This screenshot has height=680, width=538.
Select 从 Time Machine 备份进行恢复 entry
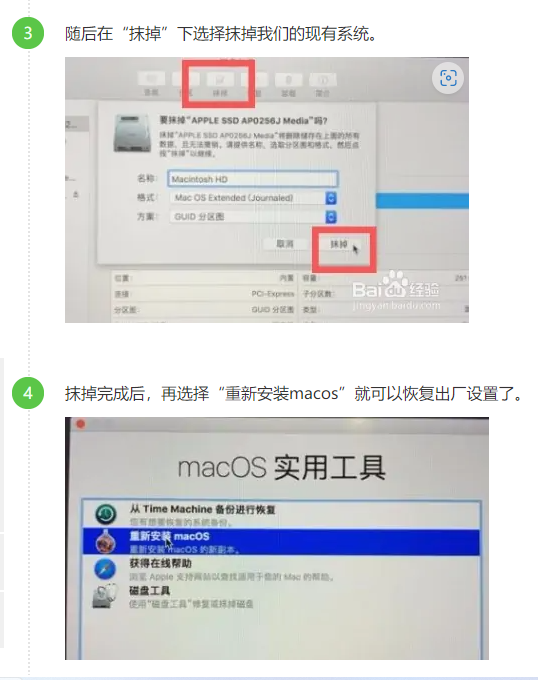pyautogui.click(x=281, y=514)
